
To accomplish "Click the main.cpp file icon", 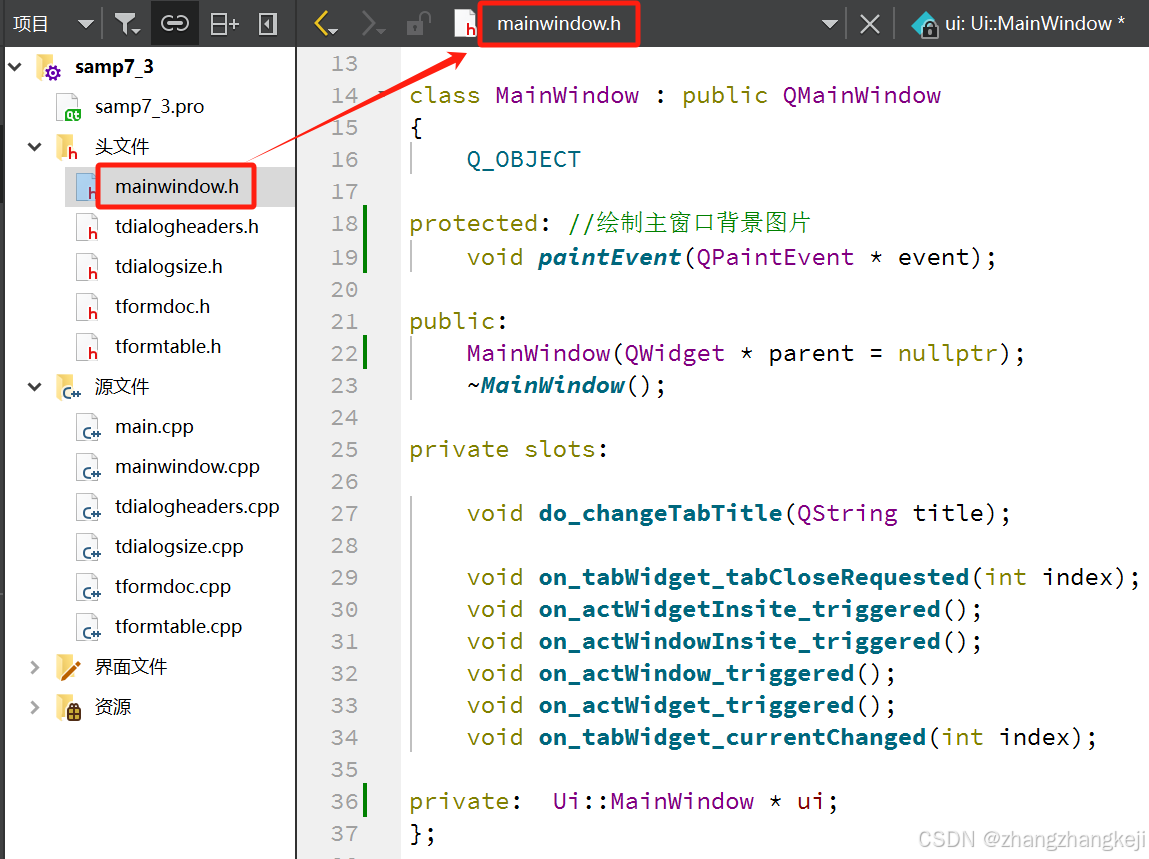I will tap(88, 427).
